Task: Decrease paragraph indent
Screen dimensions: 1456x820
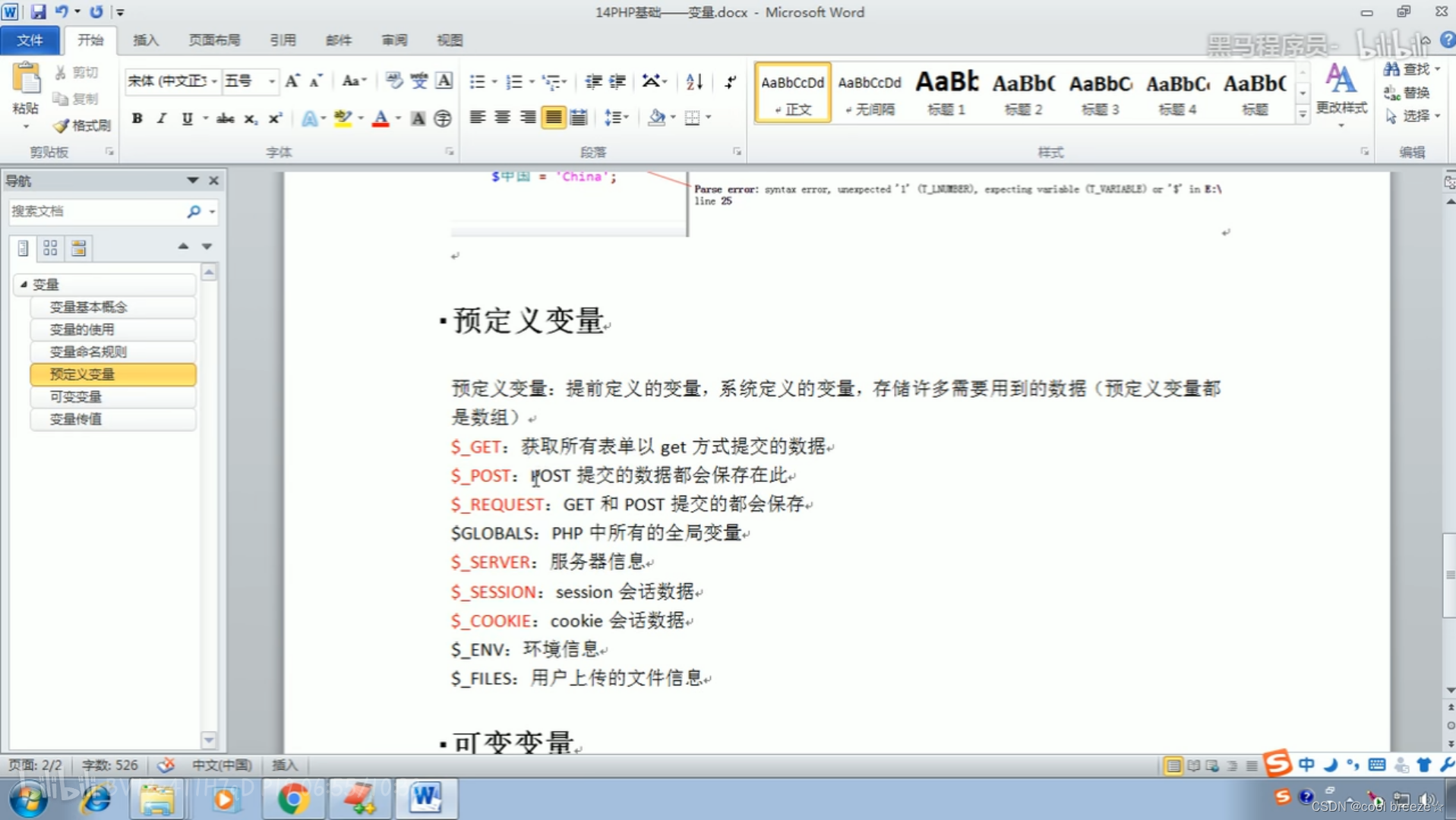Action: click(x=593, y=81)
